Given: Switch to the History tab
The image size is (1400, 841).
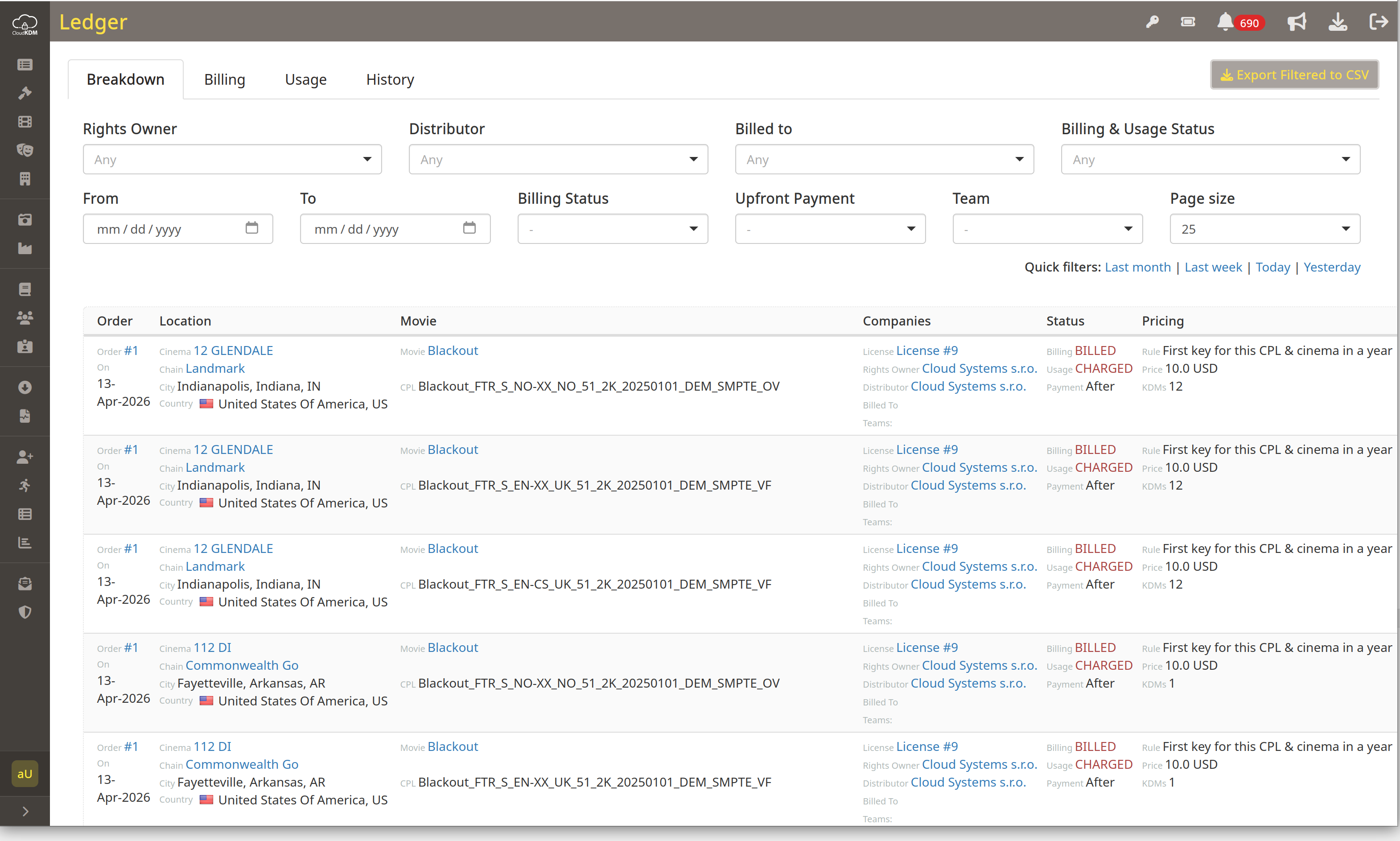Looking at the screenshot, I should pos(390,79).
